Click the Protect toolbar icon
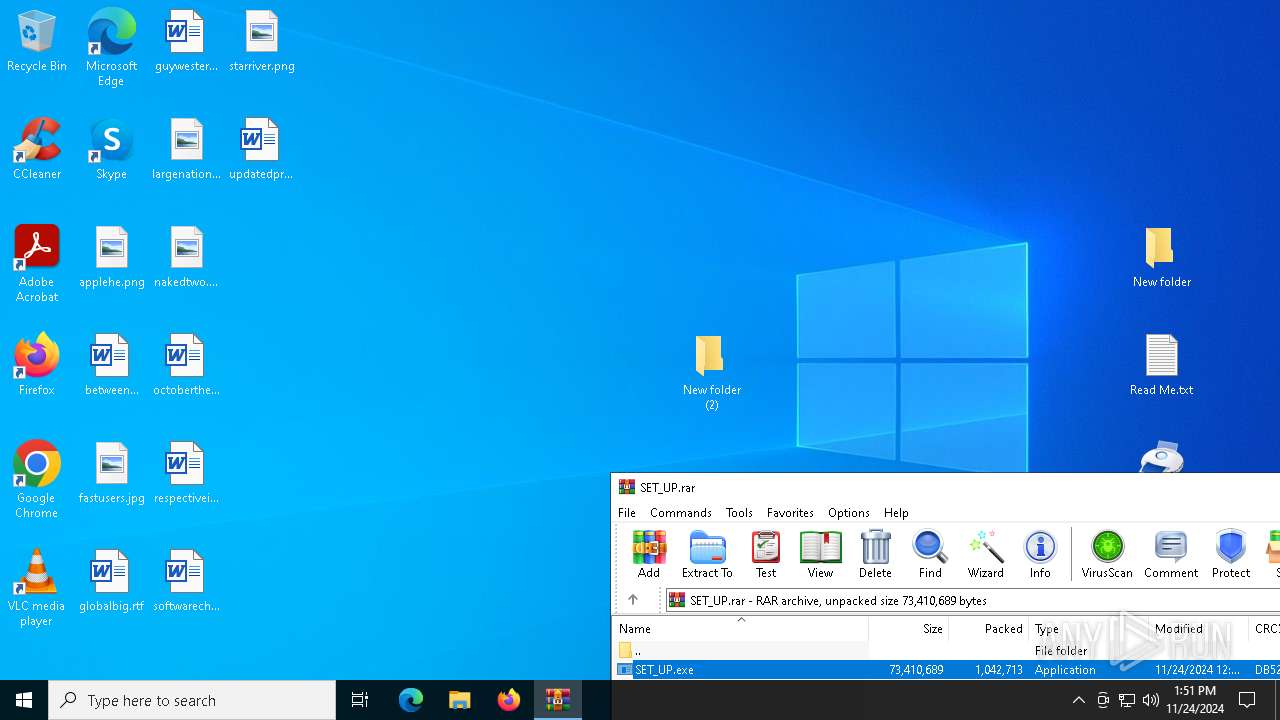Viewport: 1280px width, 720px height. 1231,554
